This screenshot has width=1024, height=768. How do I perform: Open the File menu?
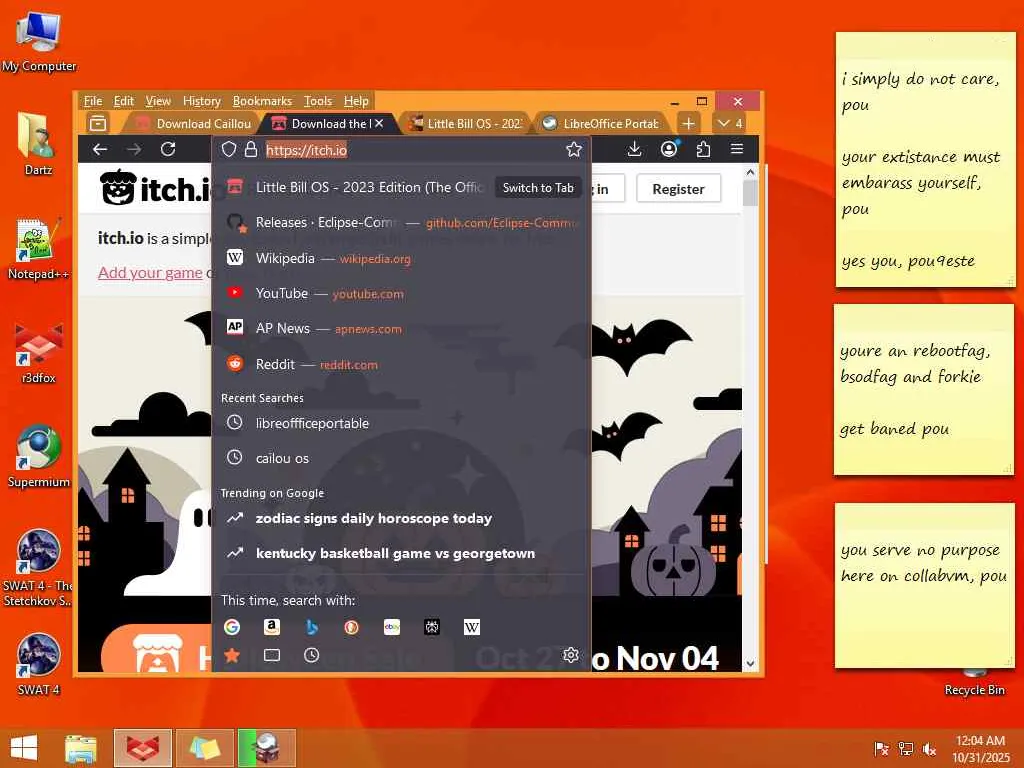click(93, 101)
